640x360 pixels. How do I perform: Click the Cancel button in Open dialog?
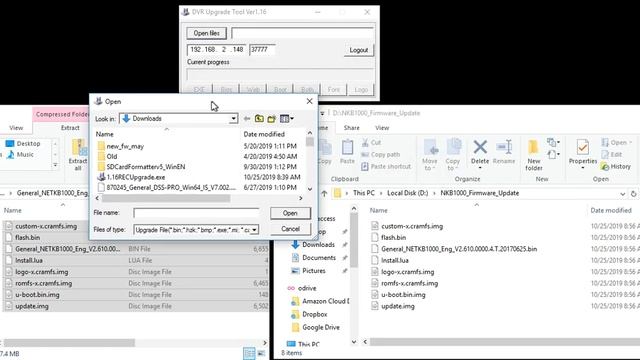click(x=290, y=229)
